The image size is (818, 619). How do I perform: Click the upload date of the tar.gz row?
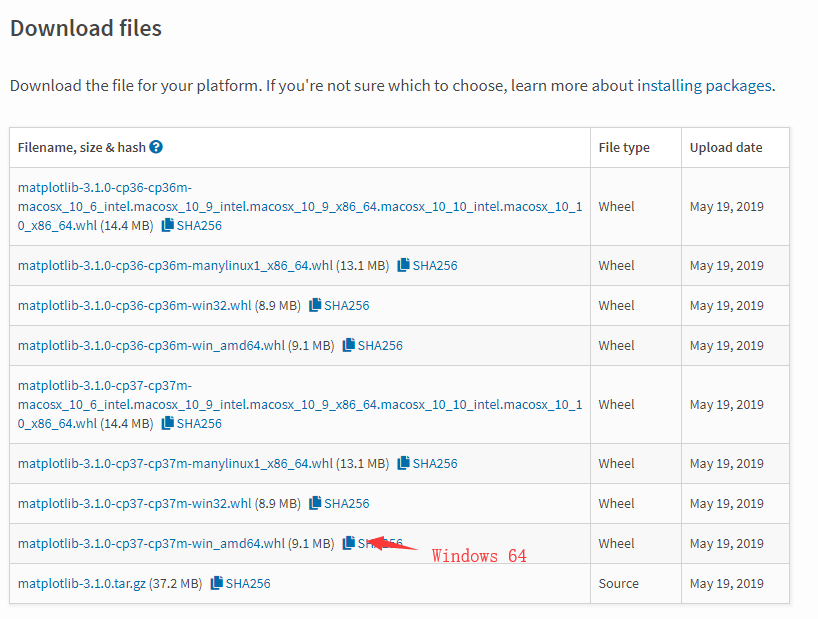tap(727, 583)
